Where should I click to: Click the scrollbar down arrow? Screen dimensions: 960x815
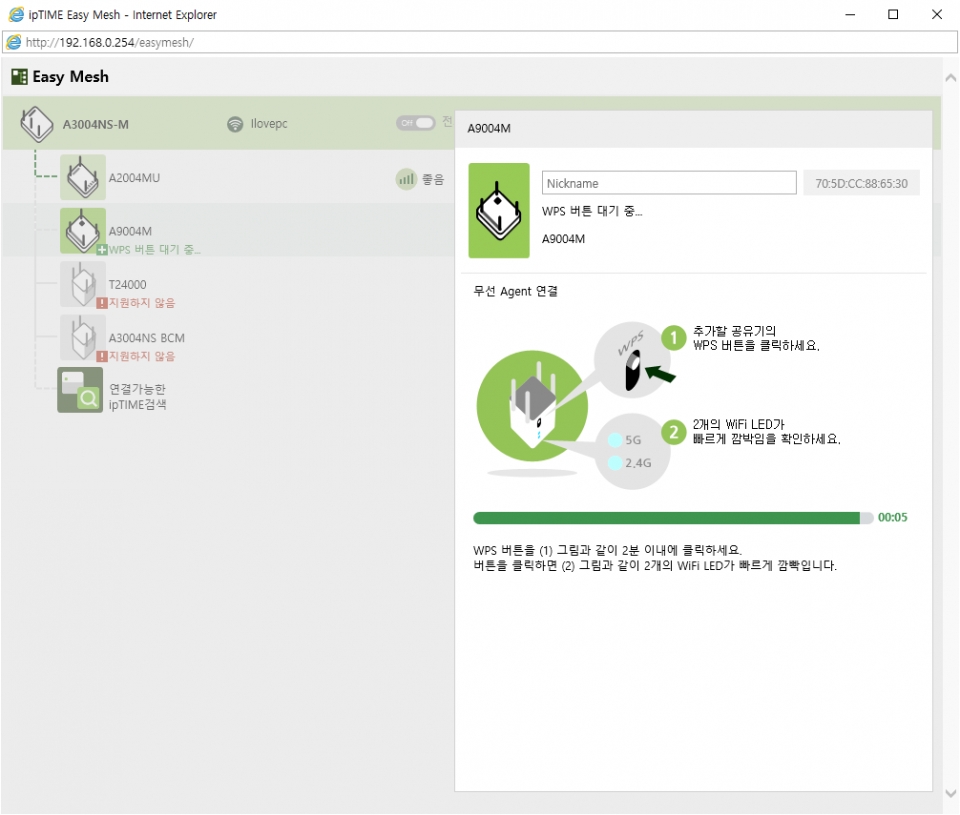click(x=950, y=793)
